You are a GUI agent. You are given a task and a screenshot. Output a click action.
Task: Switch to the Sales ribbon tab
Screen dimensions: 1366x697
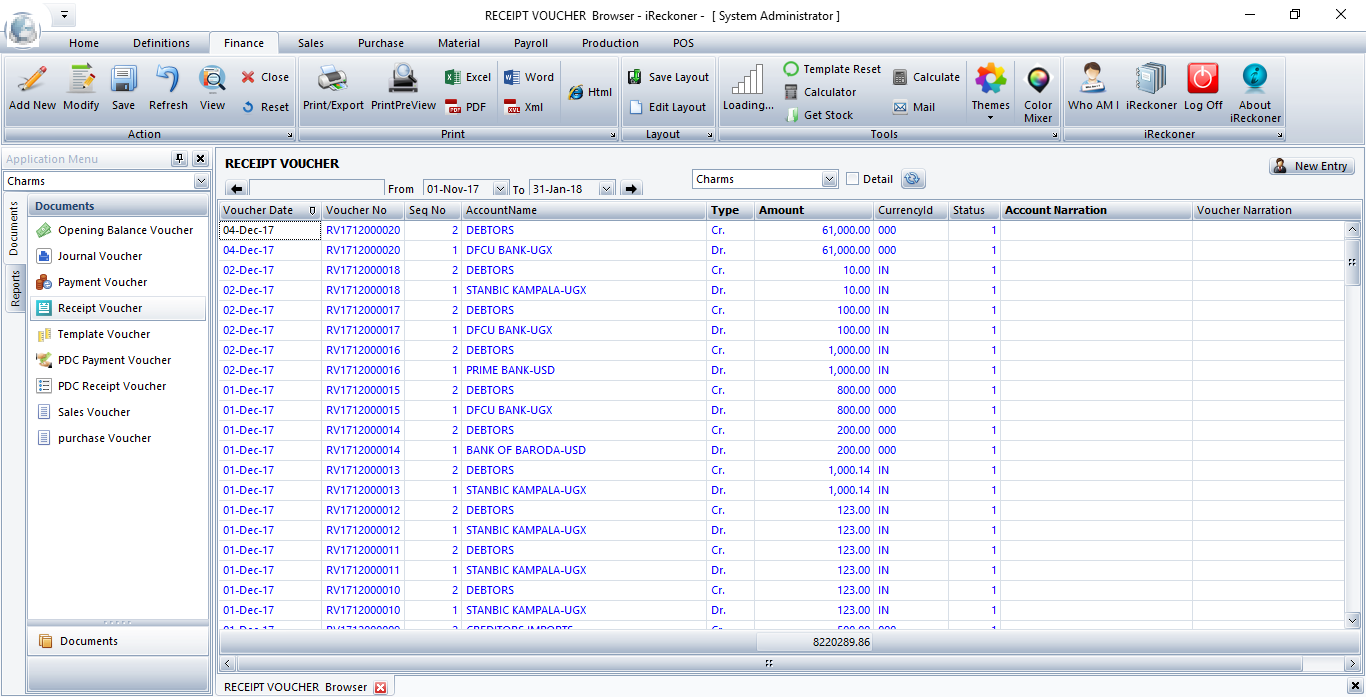310,43
